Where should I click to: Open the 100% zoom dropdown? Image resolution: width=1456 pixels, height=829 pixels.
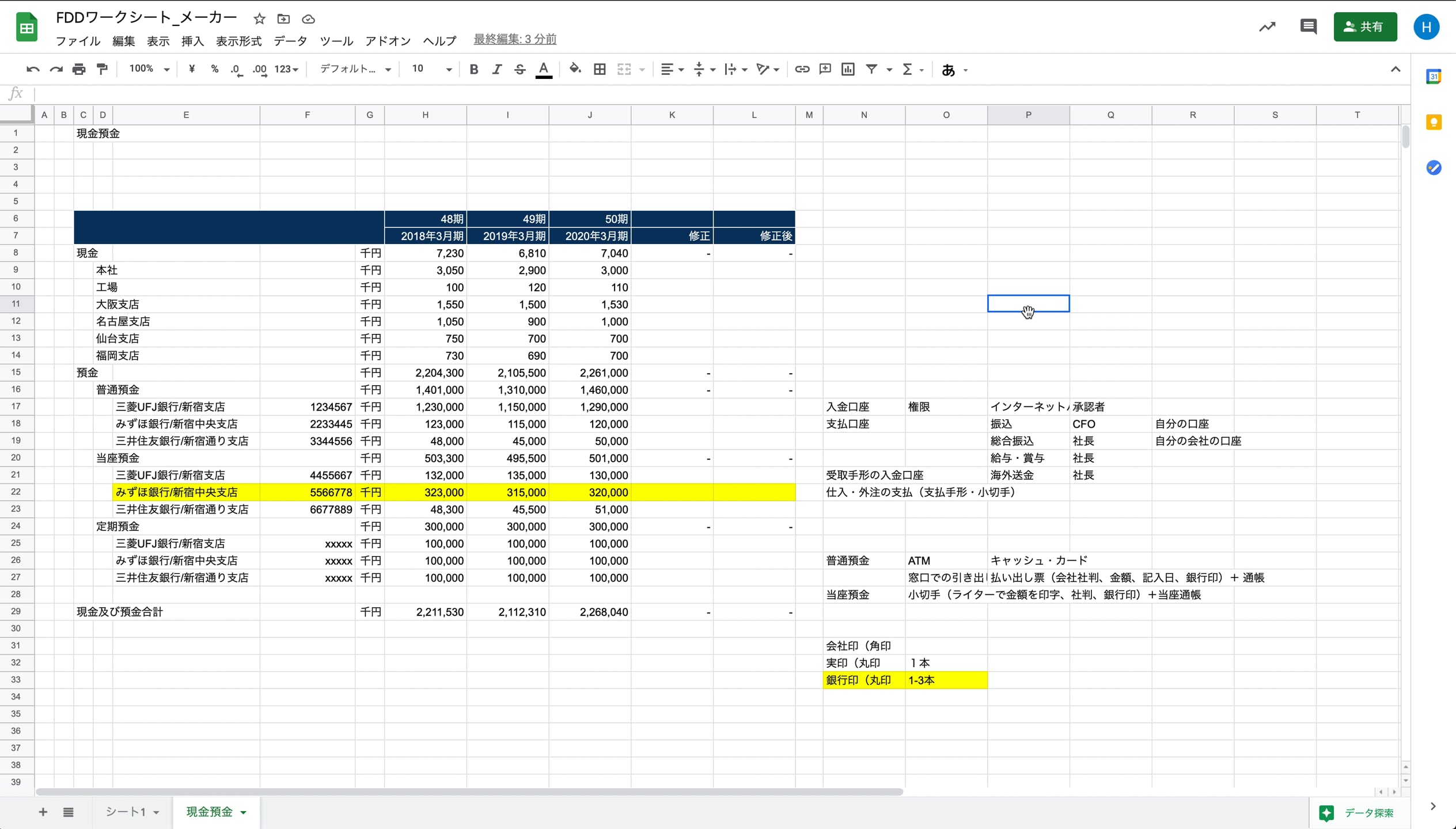[x=149, y=69]
